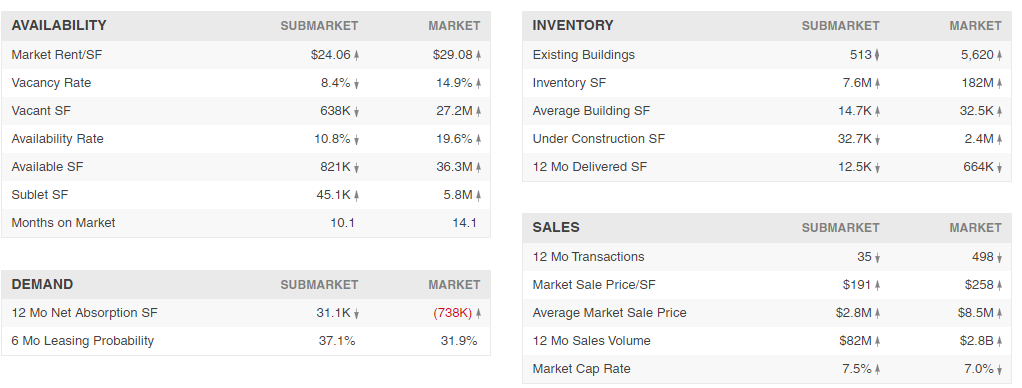The height and width of the screenshot is (388, 1022).
Task: Click the arrow icon next to market 12 Mo Delivered SF 664K
Action: 999,168
